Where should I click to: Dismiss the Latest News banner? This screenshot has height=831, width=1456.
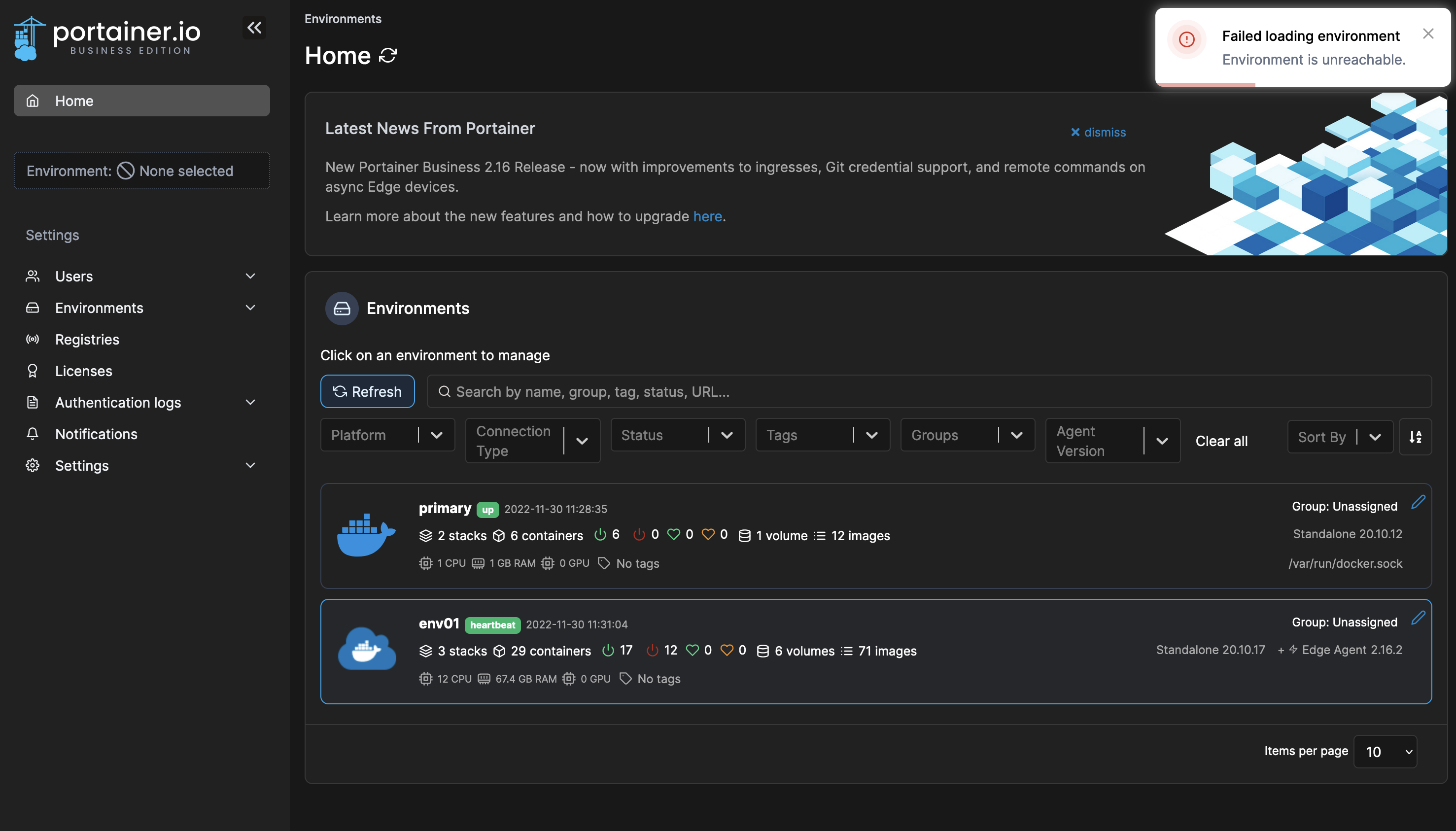point(1098,132)
